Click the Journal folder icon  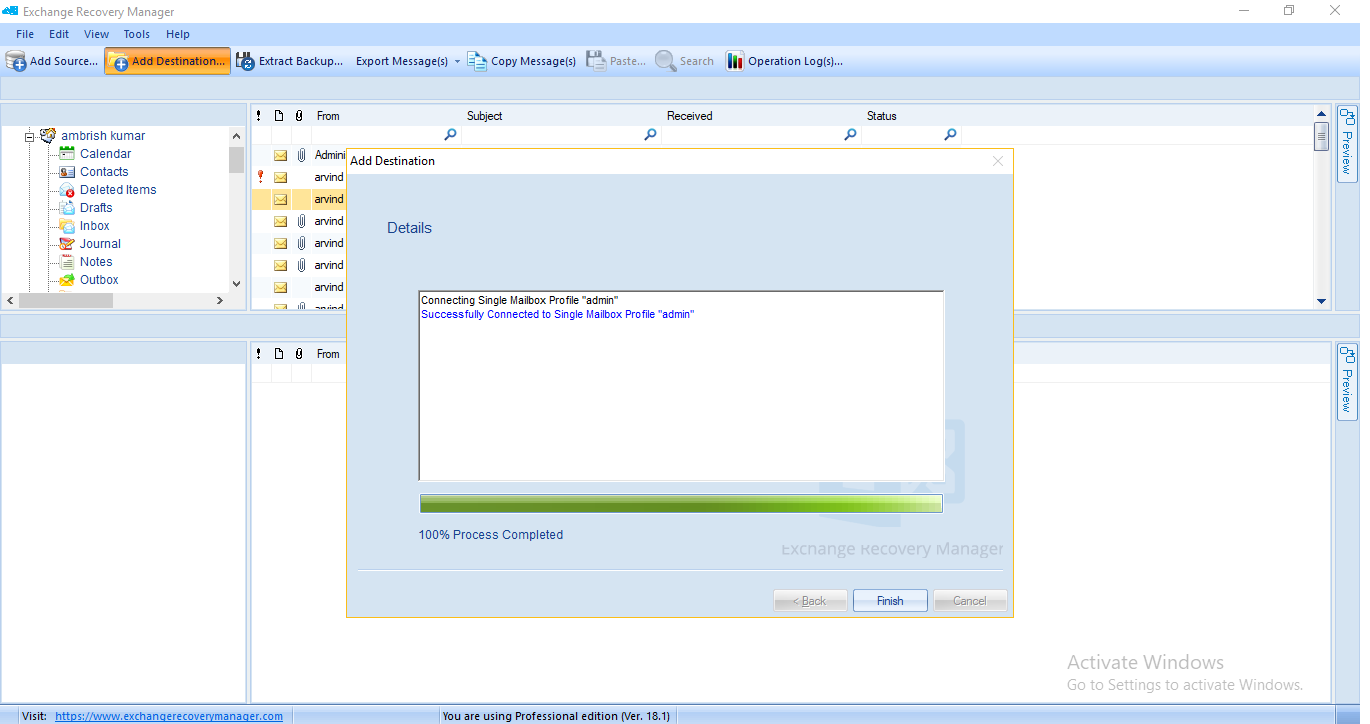coord(67,244)
